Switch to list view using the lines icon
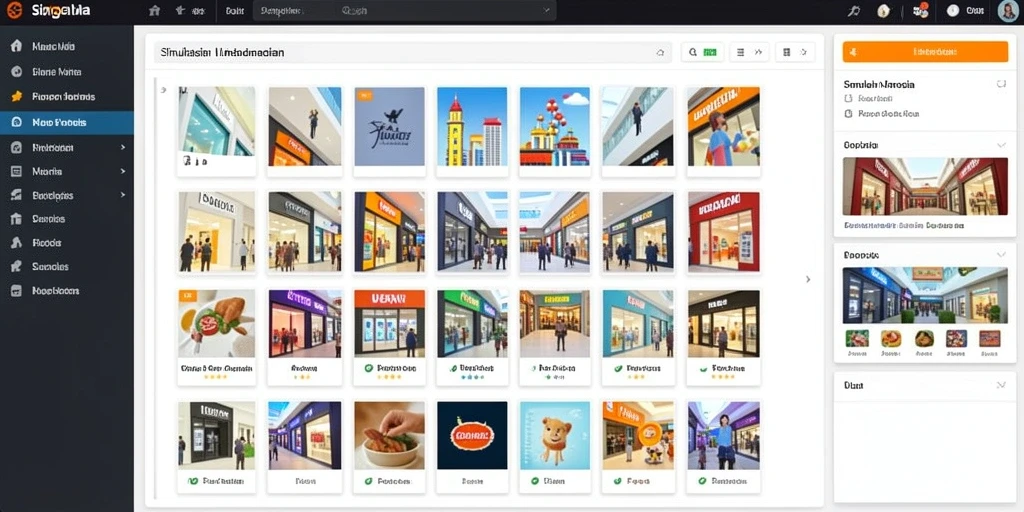This screenshot has height=512, width=1024. click(x=741, y=52)
